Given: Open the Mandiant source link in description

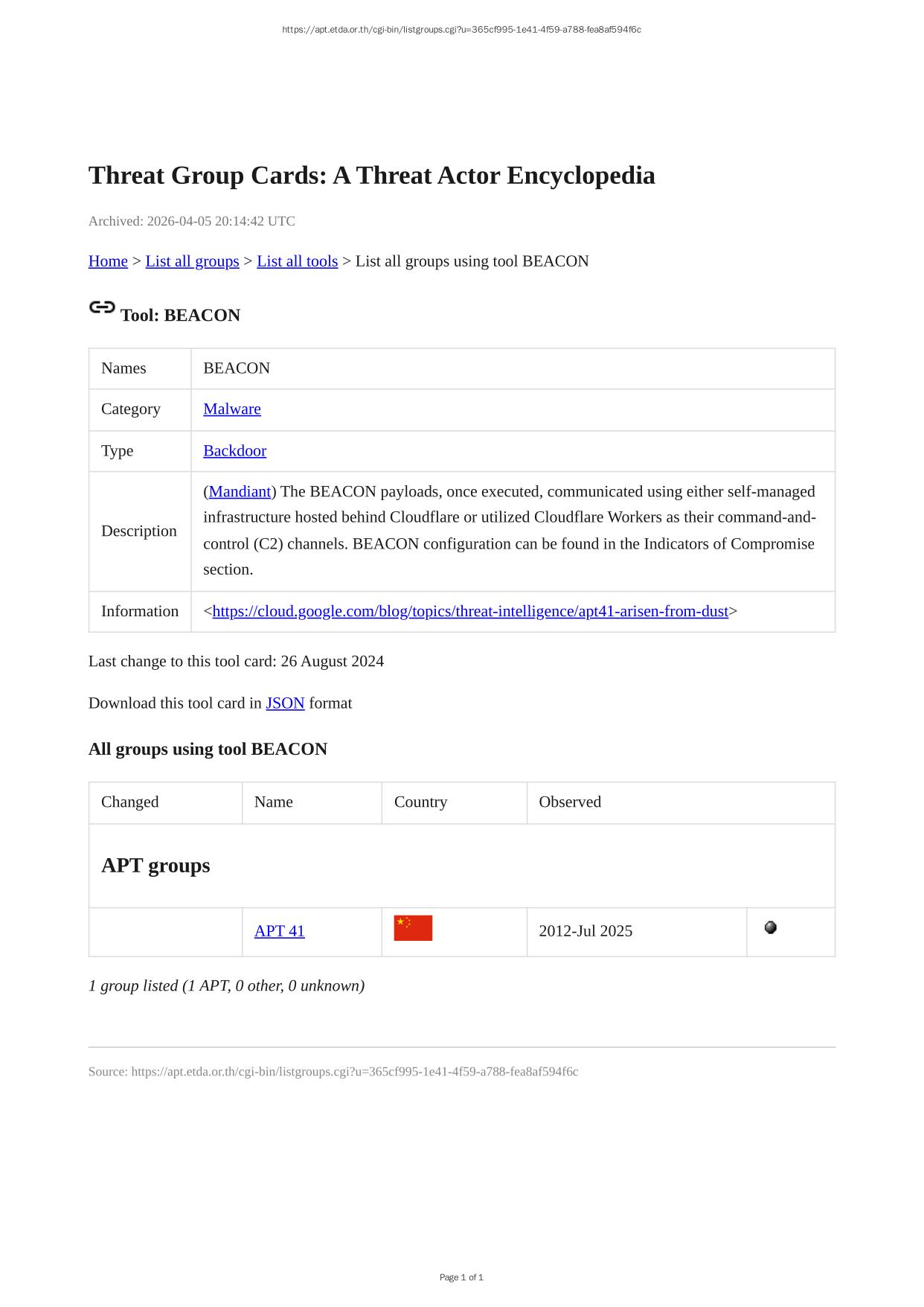Looking at the screenshot, I should coord(240,491).
